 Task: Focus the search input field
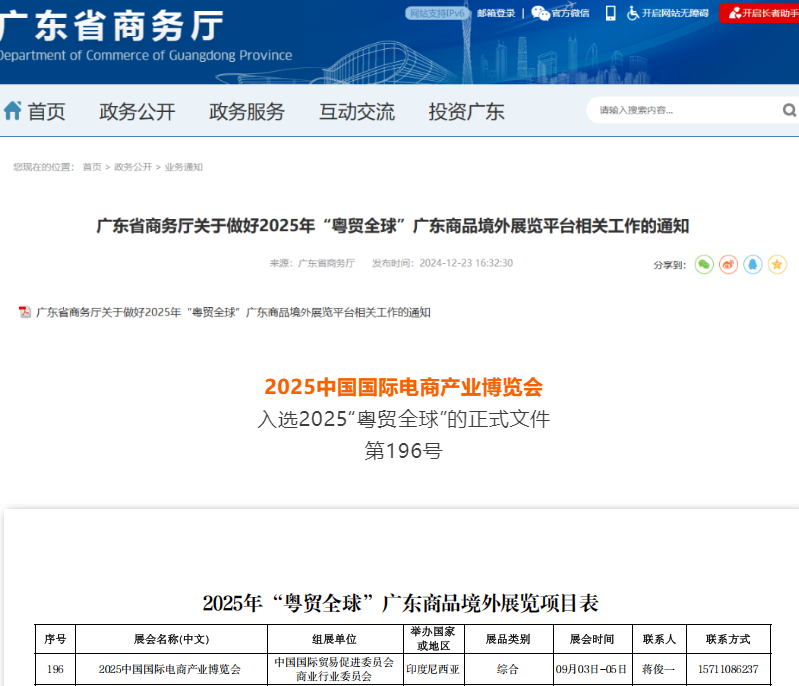683,110
